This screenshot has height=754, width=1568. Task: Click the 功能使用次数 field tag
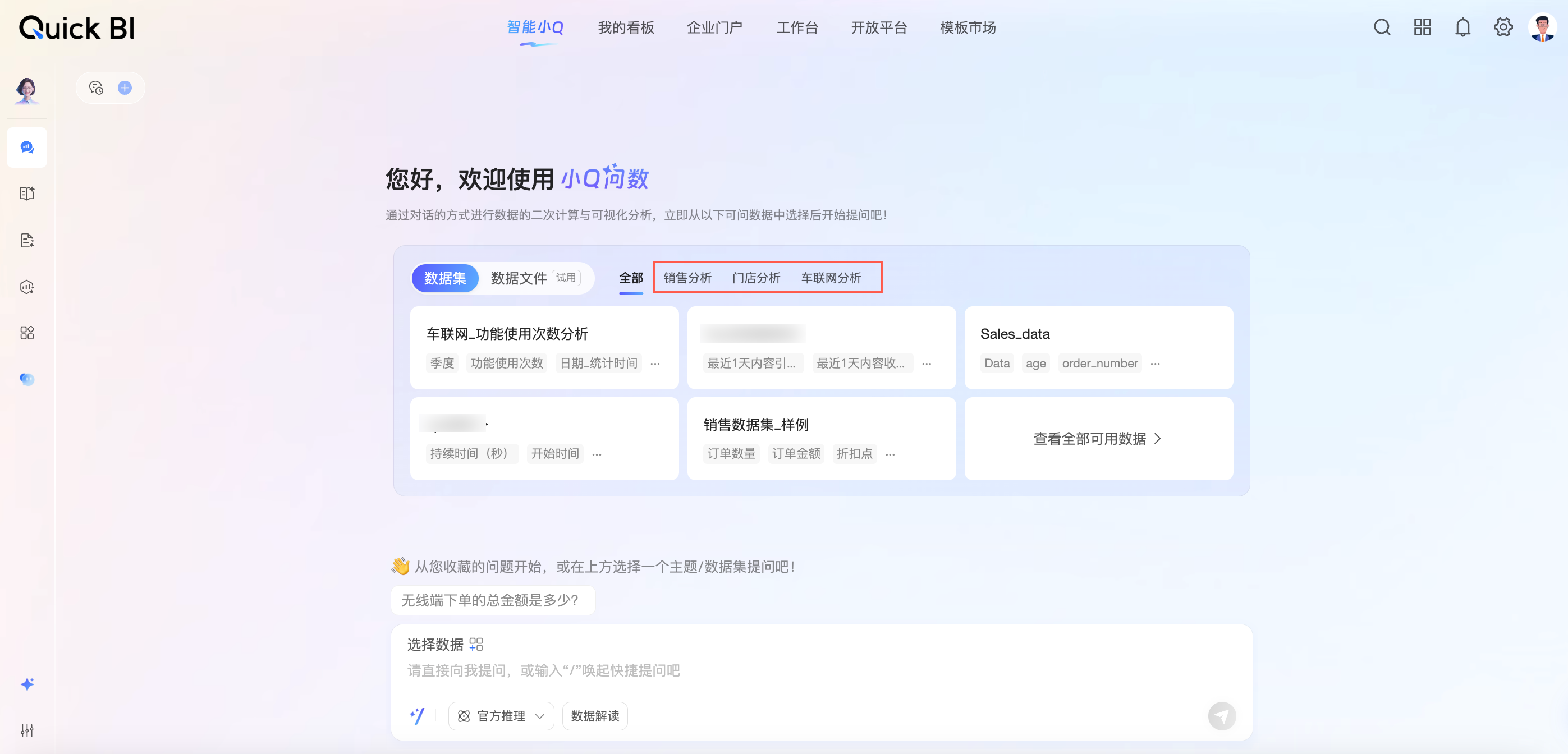[506, 364]
